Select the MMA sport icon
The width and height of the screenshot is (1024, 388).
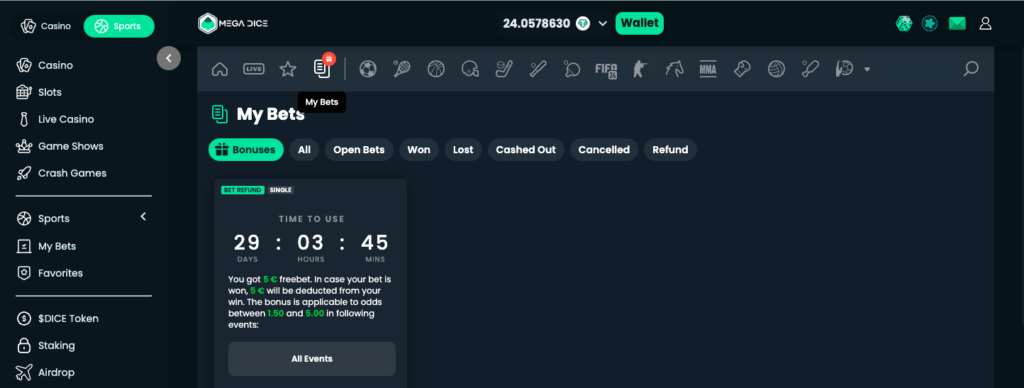point(708,69)
